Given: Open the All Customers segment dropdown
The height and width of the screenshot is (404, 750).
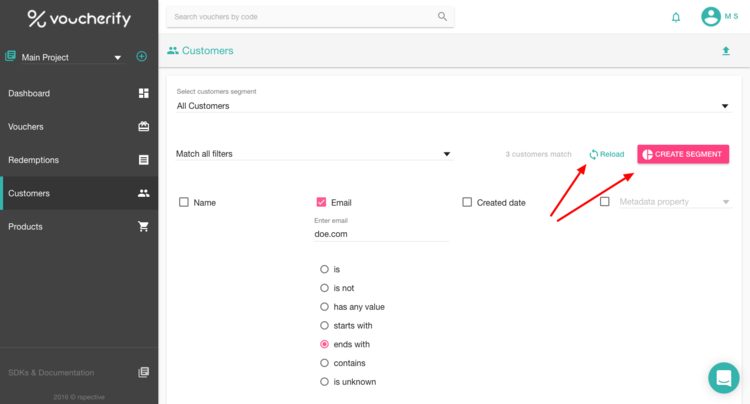Looking at the screenshot, I should [453, 106].
